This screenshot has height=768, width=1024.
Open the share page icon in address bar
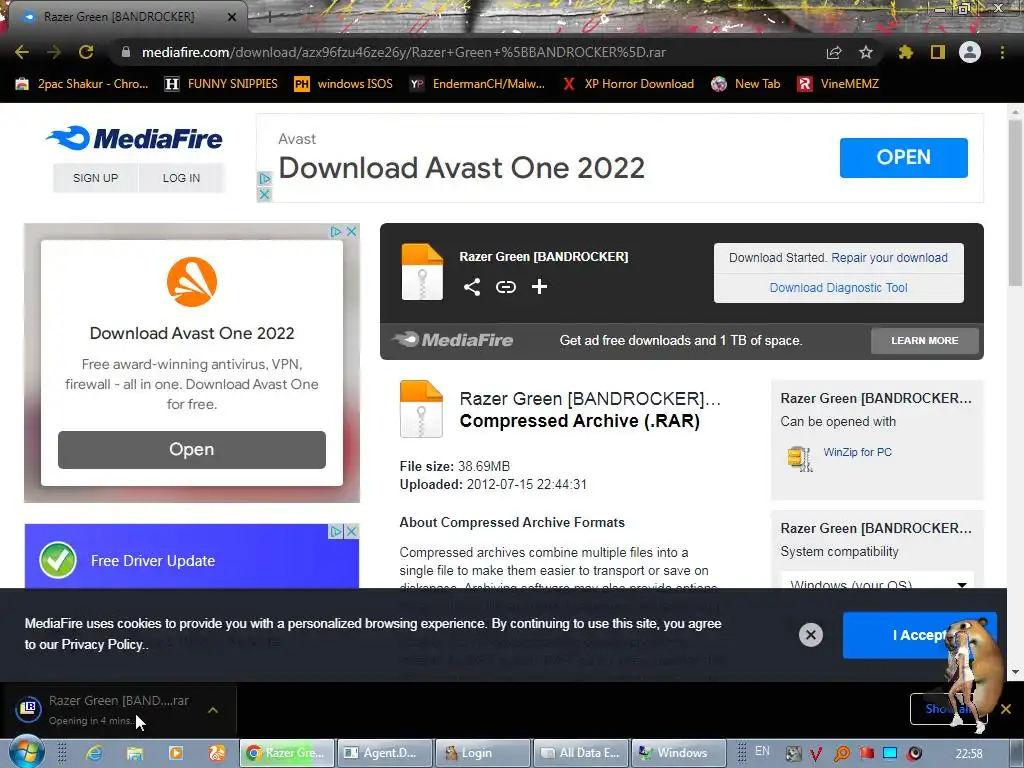point(834,52)
